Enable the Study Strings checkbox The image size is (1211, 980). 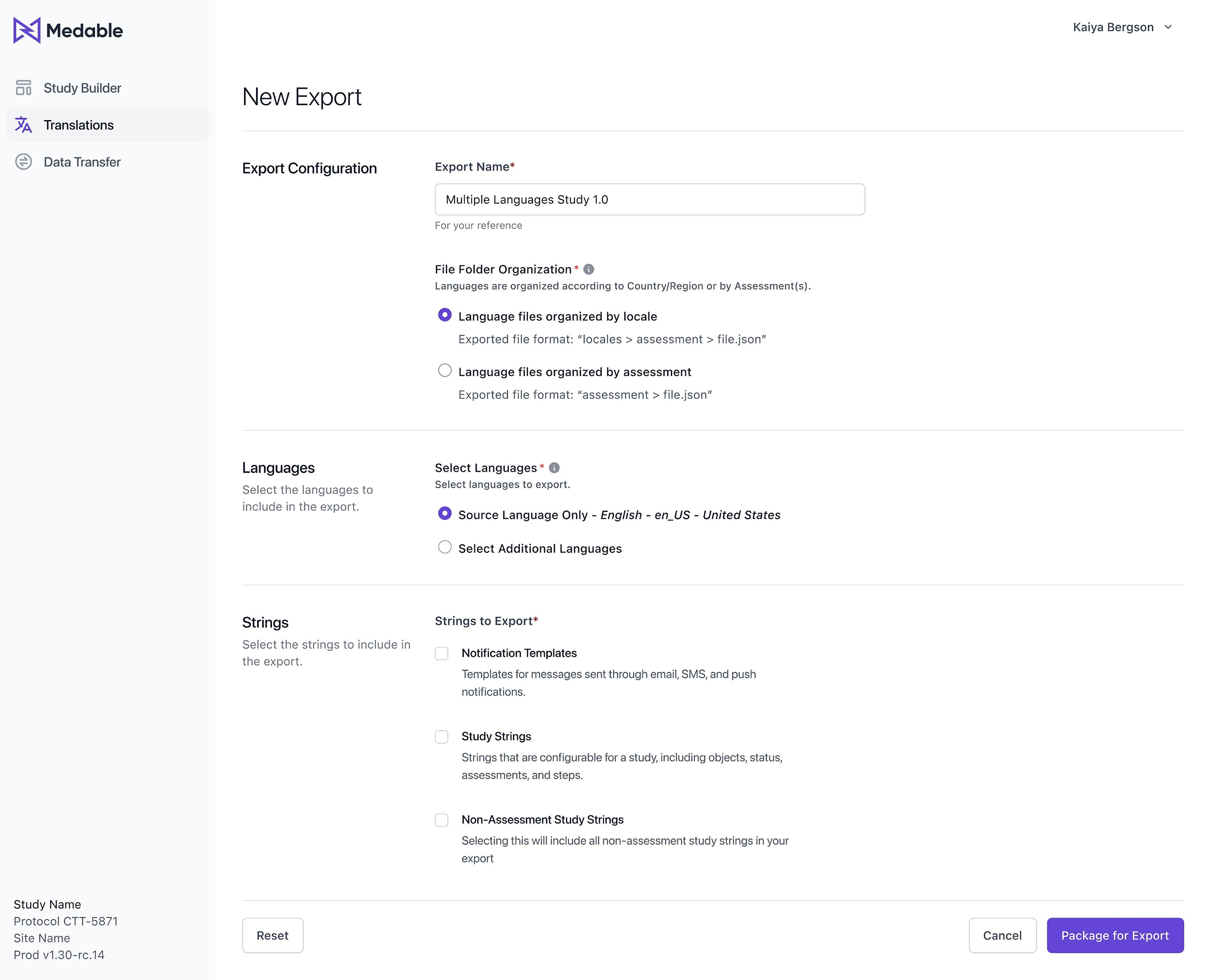pyautogui.click(x=442, y=737)
